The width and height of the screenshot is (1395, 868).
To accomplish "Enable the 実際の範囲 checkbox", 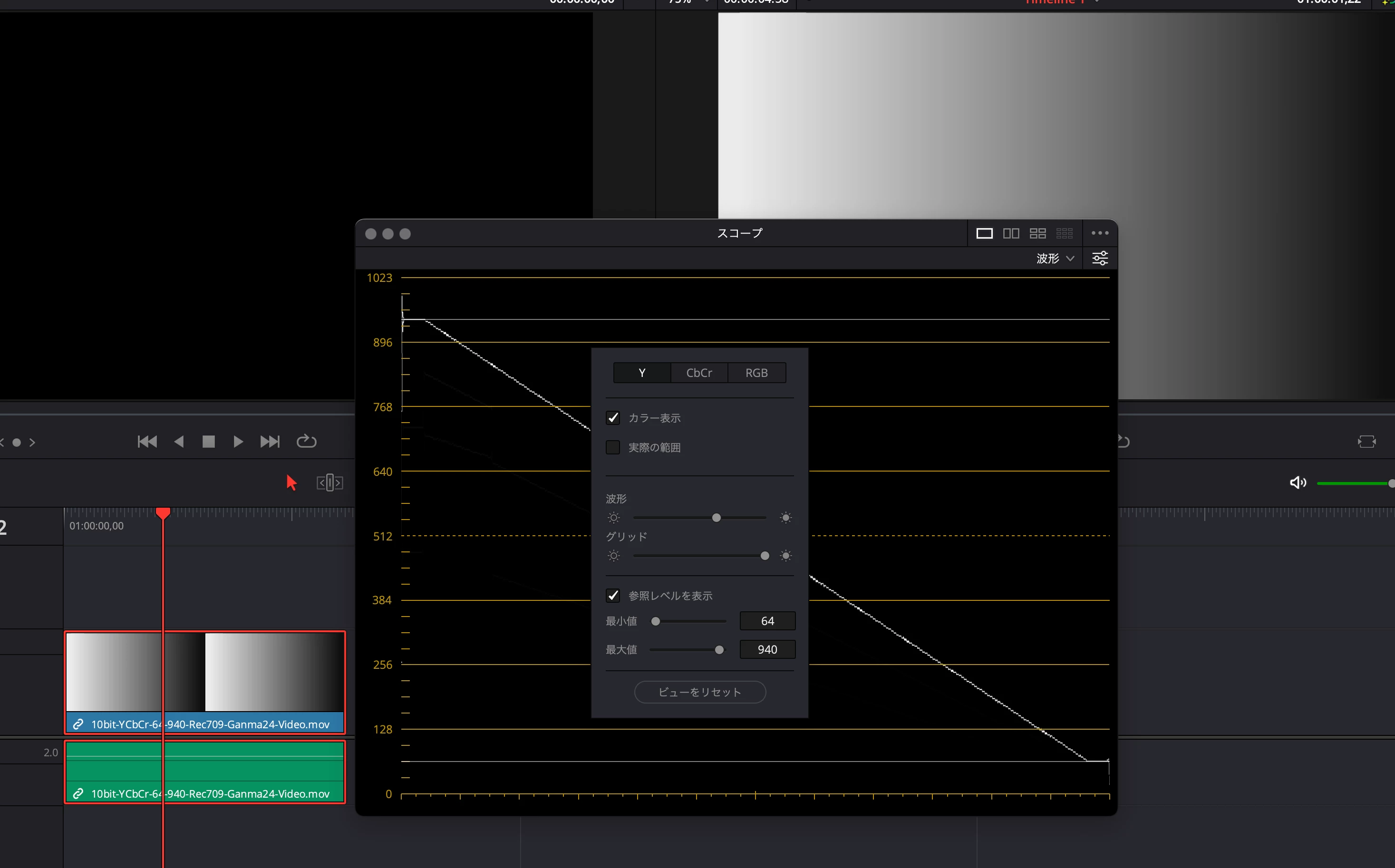I will (x=612, y=447).
